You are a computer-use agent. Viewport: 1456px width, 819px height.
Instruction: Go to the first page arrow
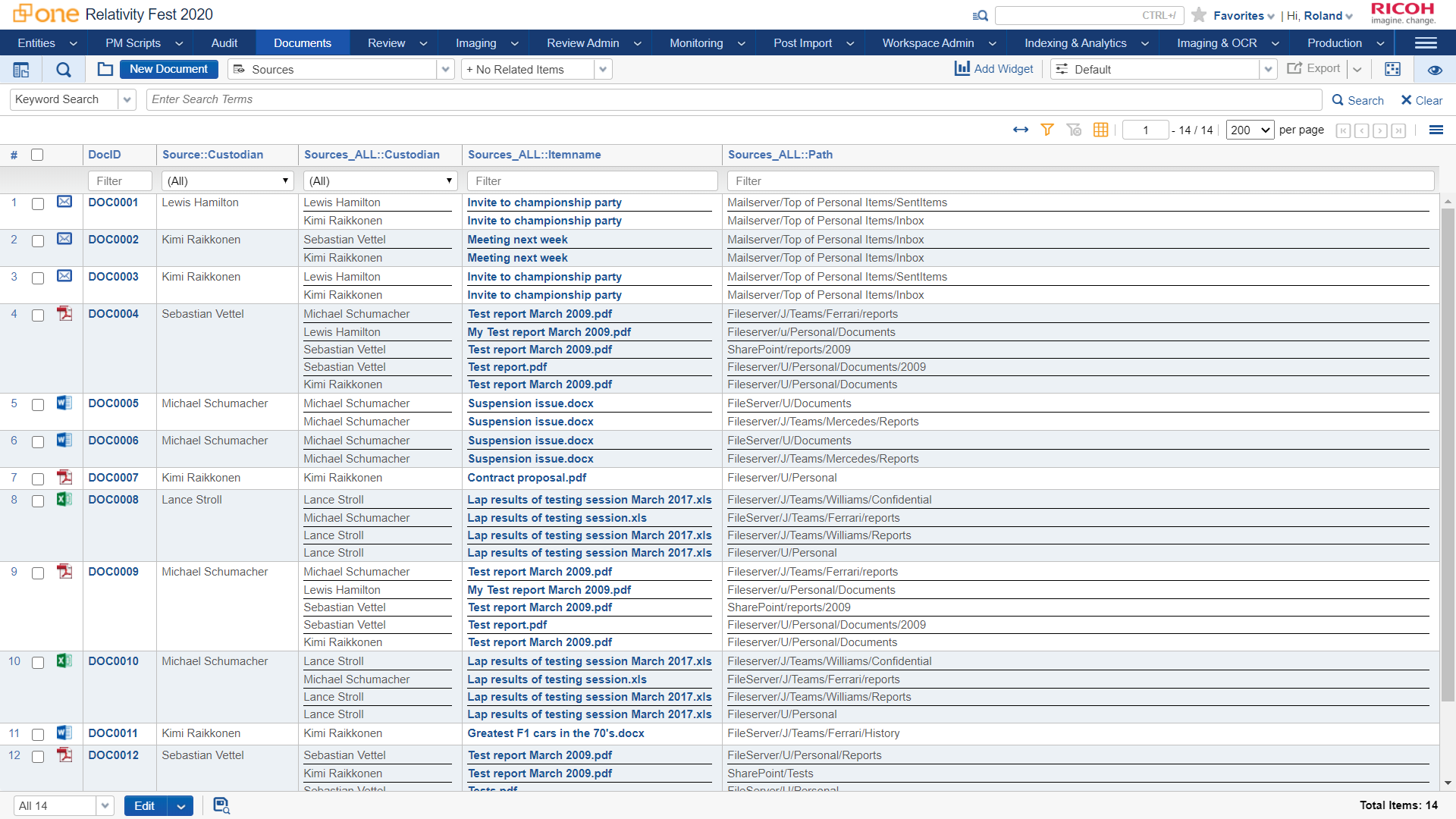coord(1343,130)
